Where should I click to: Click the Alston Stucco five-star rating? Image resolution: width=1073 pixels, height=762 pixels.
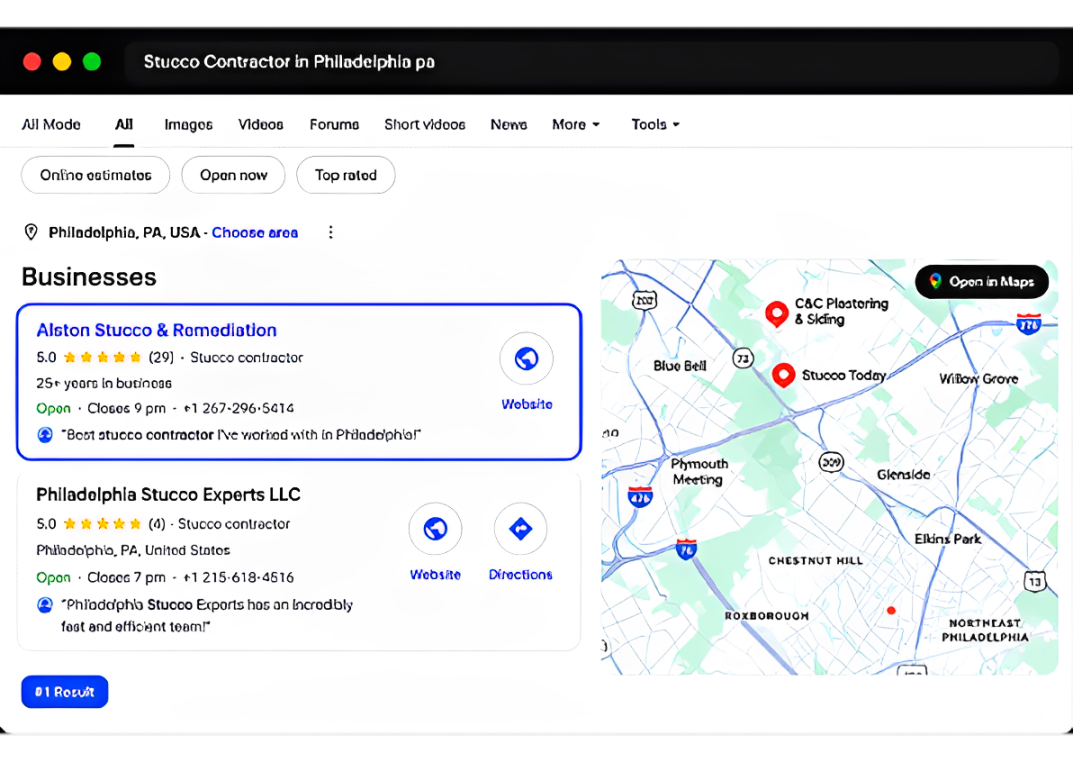[102, 357]
